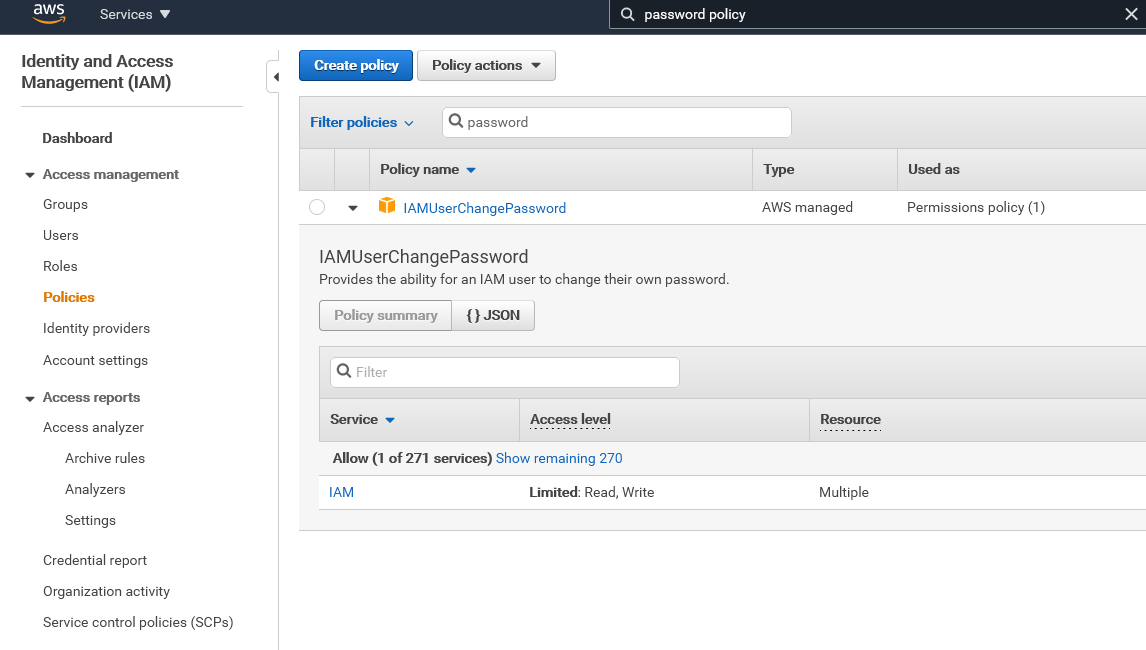
Task: Collapse the Access reports section
Action: (x=30, y=398)
